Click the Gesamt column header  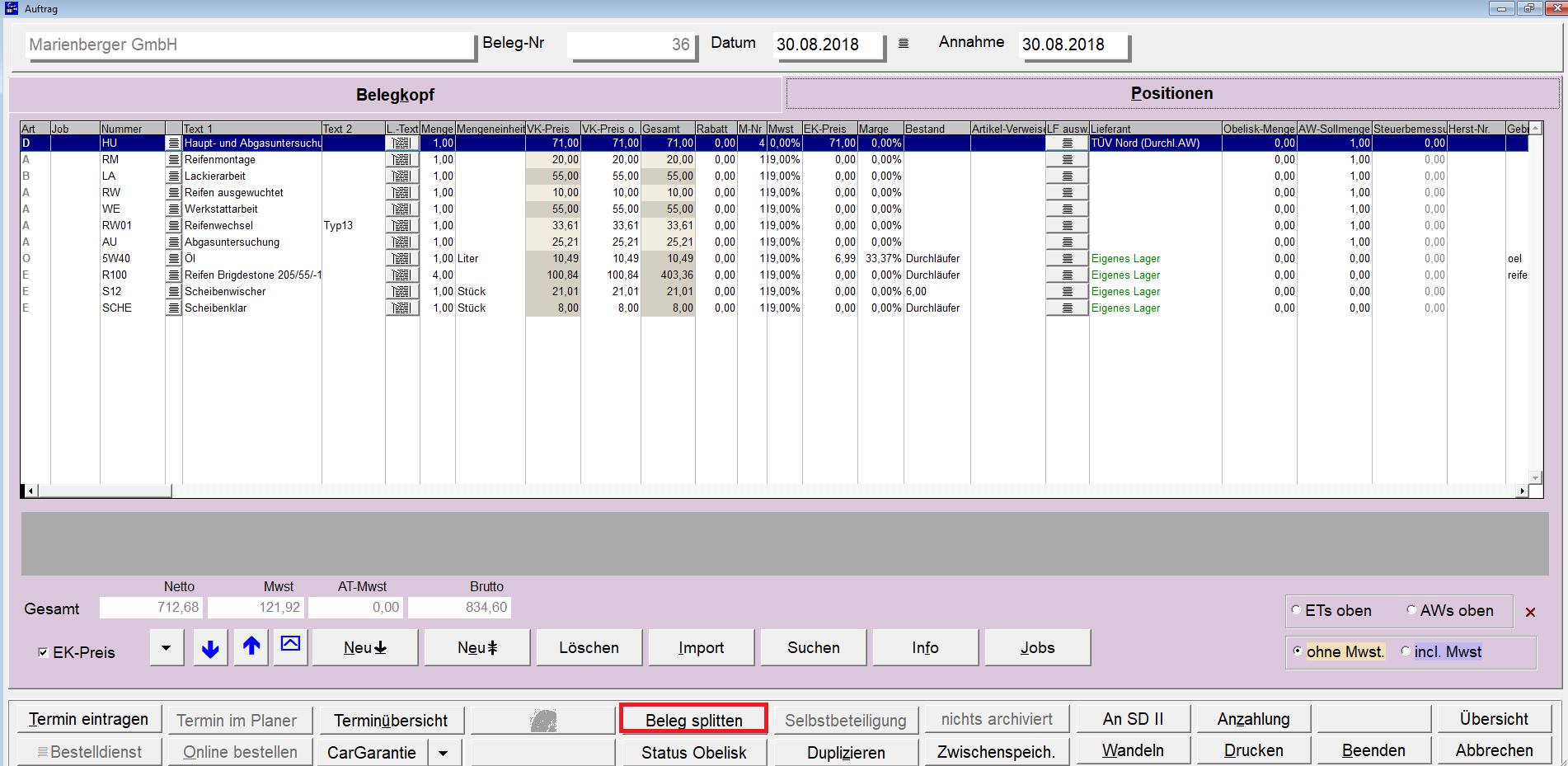pos(668,129)
